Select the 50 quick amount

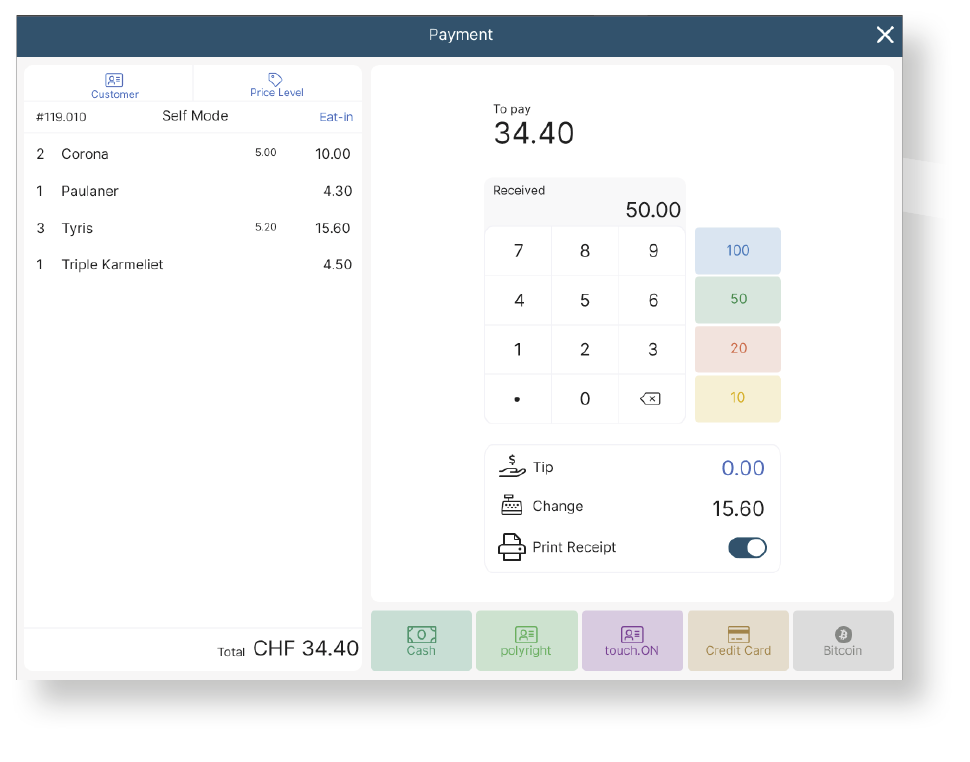click(x=737, y=299)
